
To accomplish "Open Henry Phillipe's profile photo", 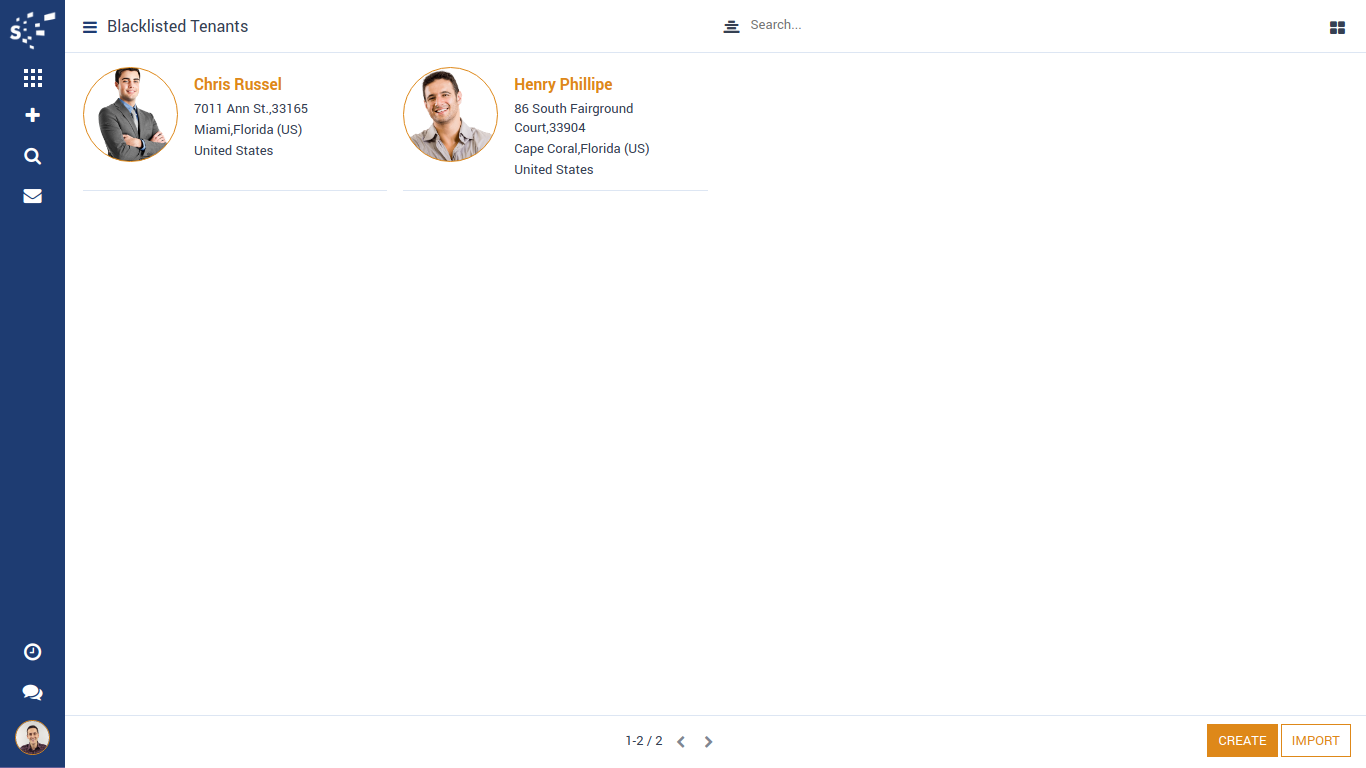I will pos(450,115).
